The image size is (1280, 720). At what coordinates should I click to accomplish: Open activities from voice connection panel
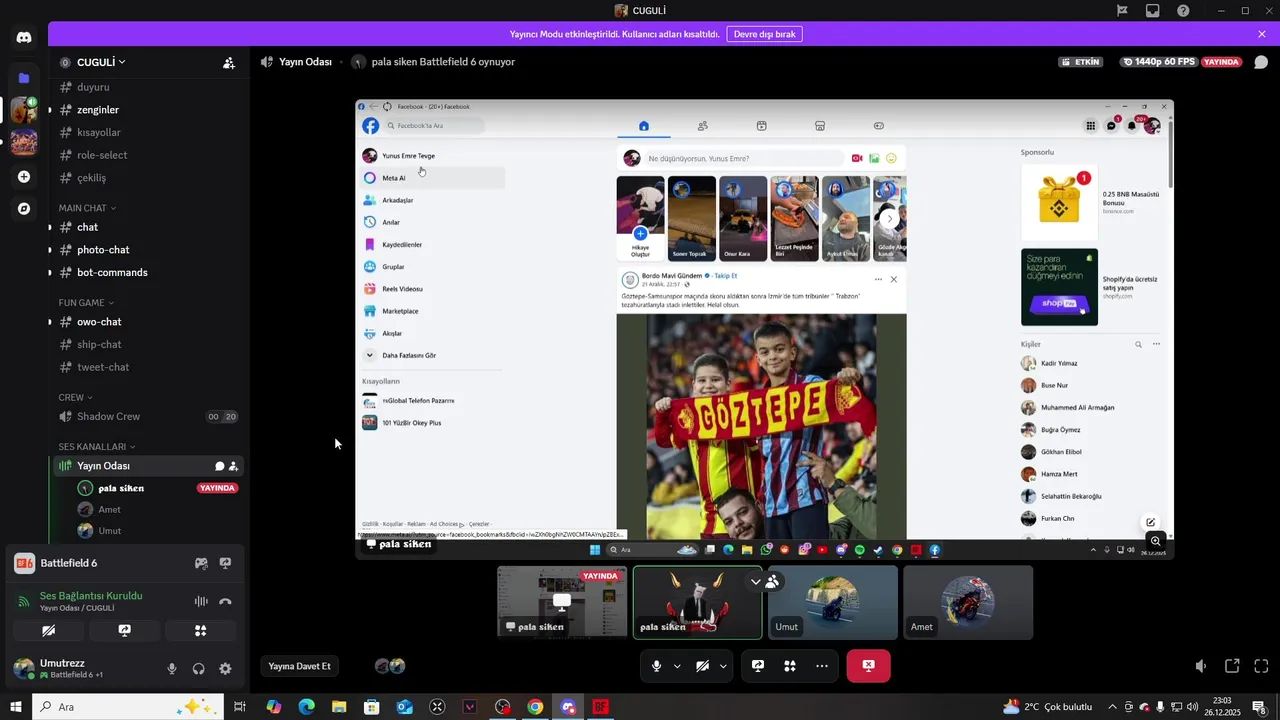pyautogui.click(x=201, y=631)
